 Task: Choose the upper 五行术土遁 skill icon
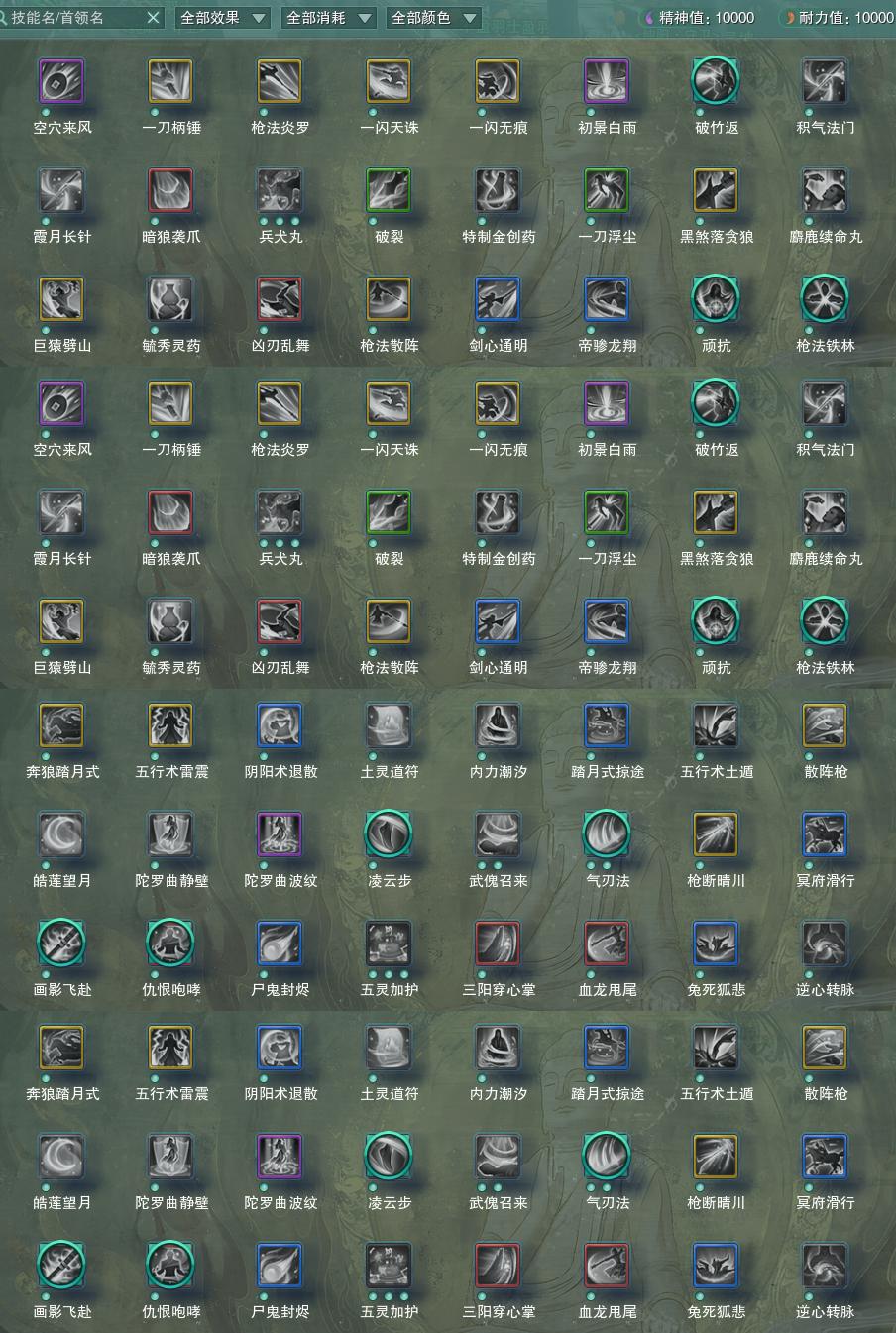coord(716,725)
